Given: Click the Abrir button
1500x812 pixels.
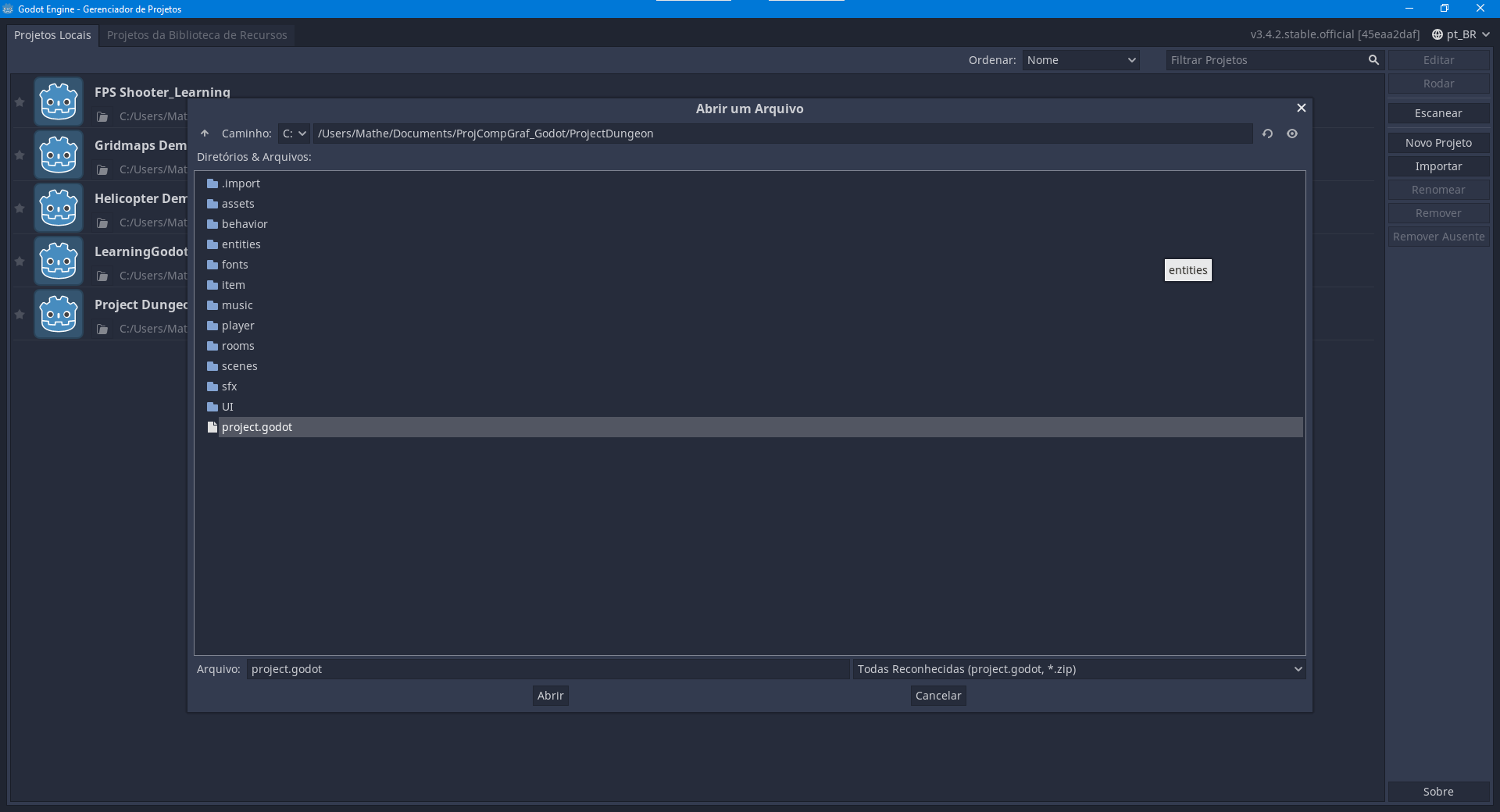Looking at the screenshot, I should (x=550, y=696).
